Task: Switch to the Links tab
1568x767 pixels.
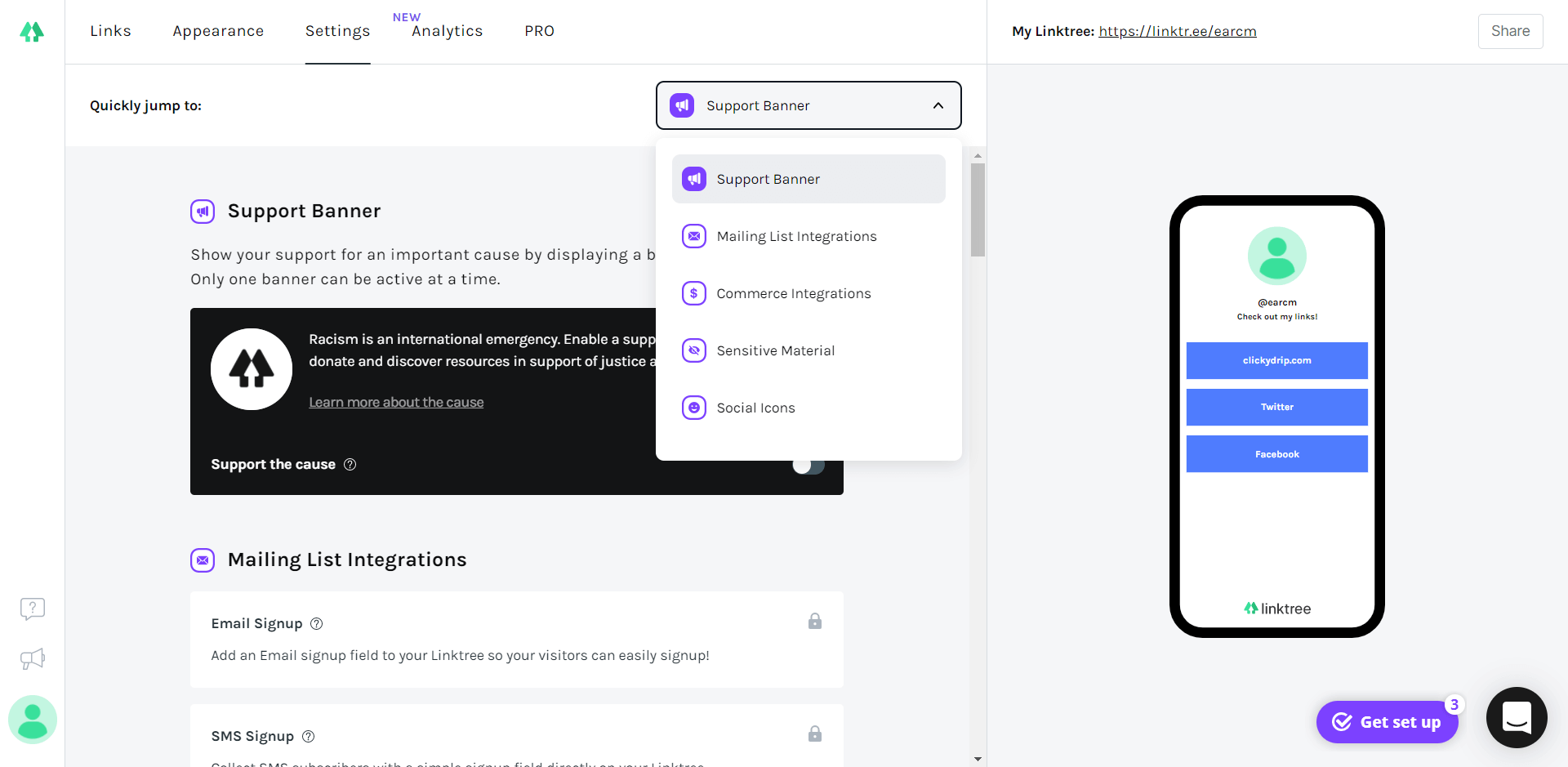Action: (x=110, y=31)
